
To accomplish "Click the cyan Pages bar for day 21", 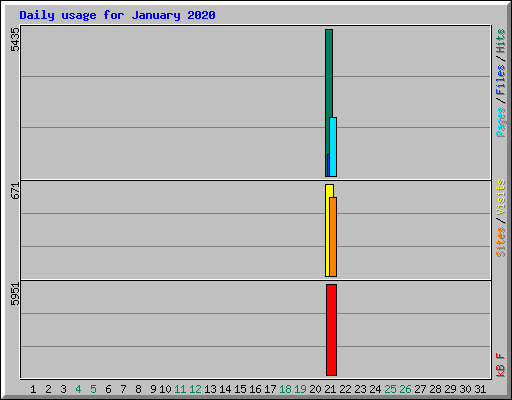I will (x=333, y=147).
